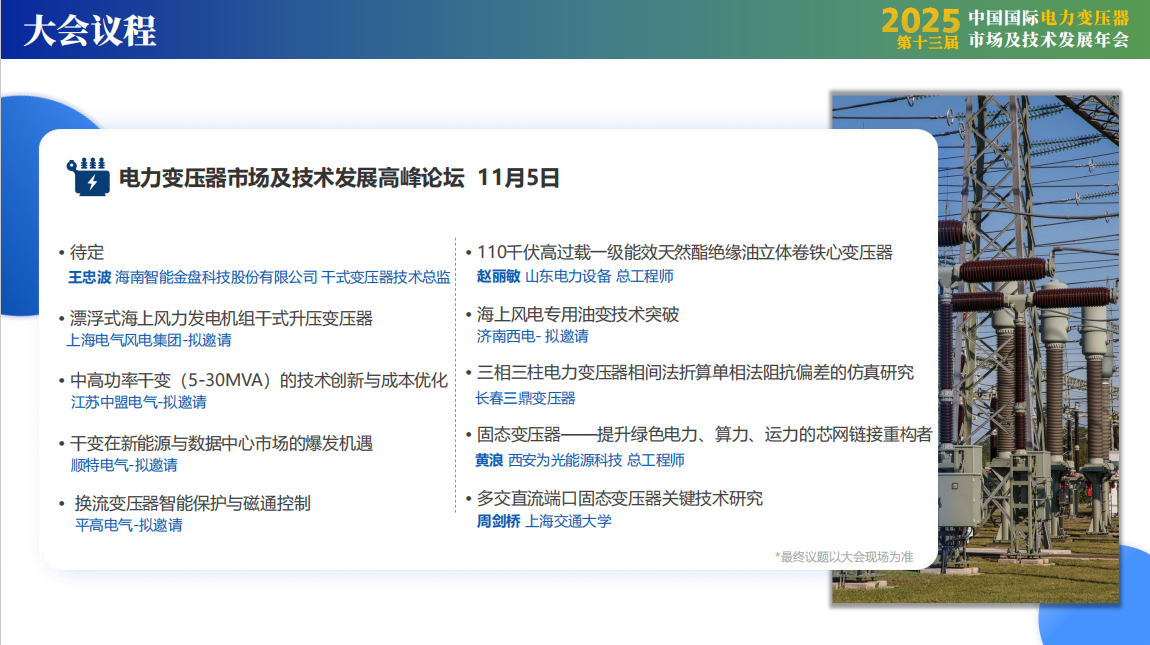Click speaker name '赵丽敏'
1150x645 pixels.
click(499, 277)
